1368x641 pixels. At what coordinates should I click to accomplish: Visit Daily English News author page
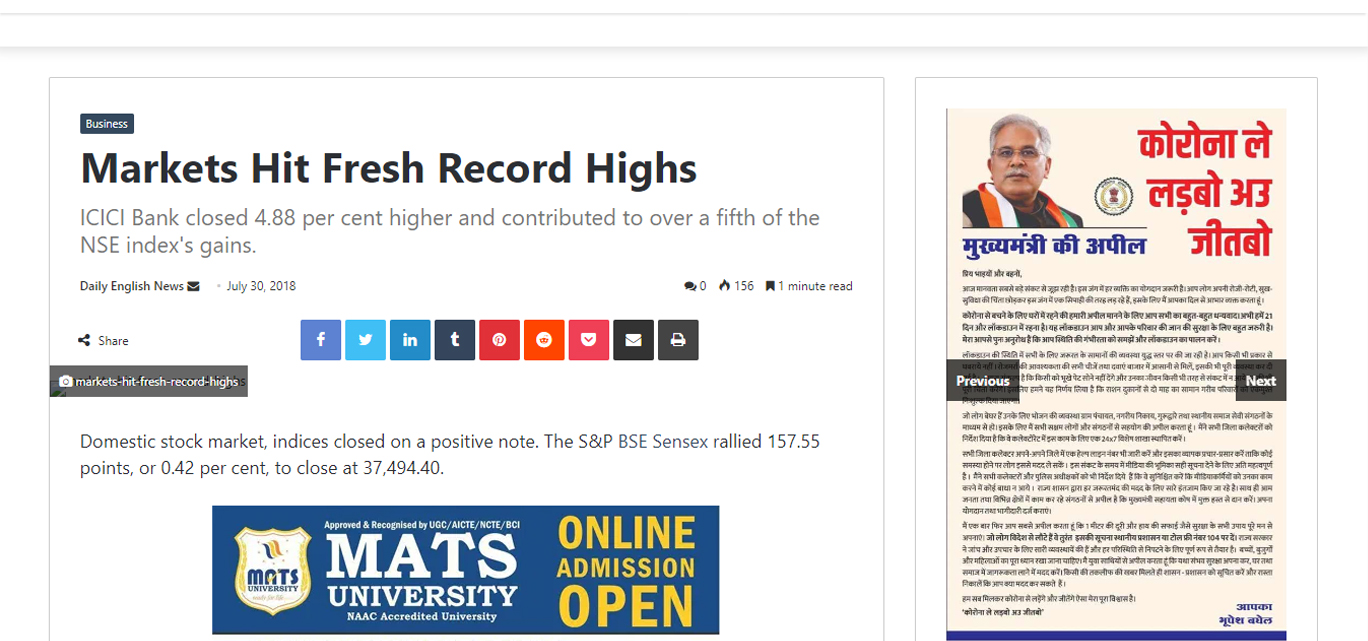(131, 286)
